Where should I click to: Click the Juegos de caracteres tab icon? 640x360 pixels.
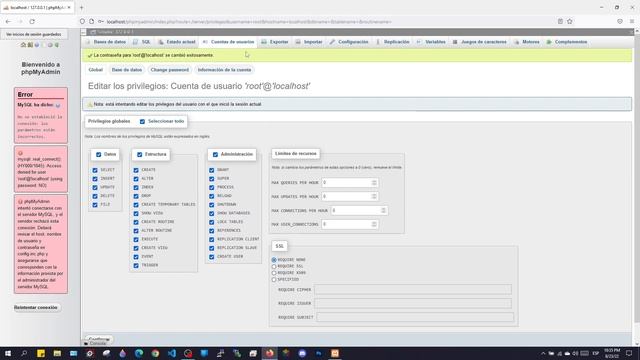(455, 42)
